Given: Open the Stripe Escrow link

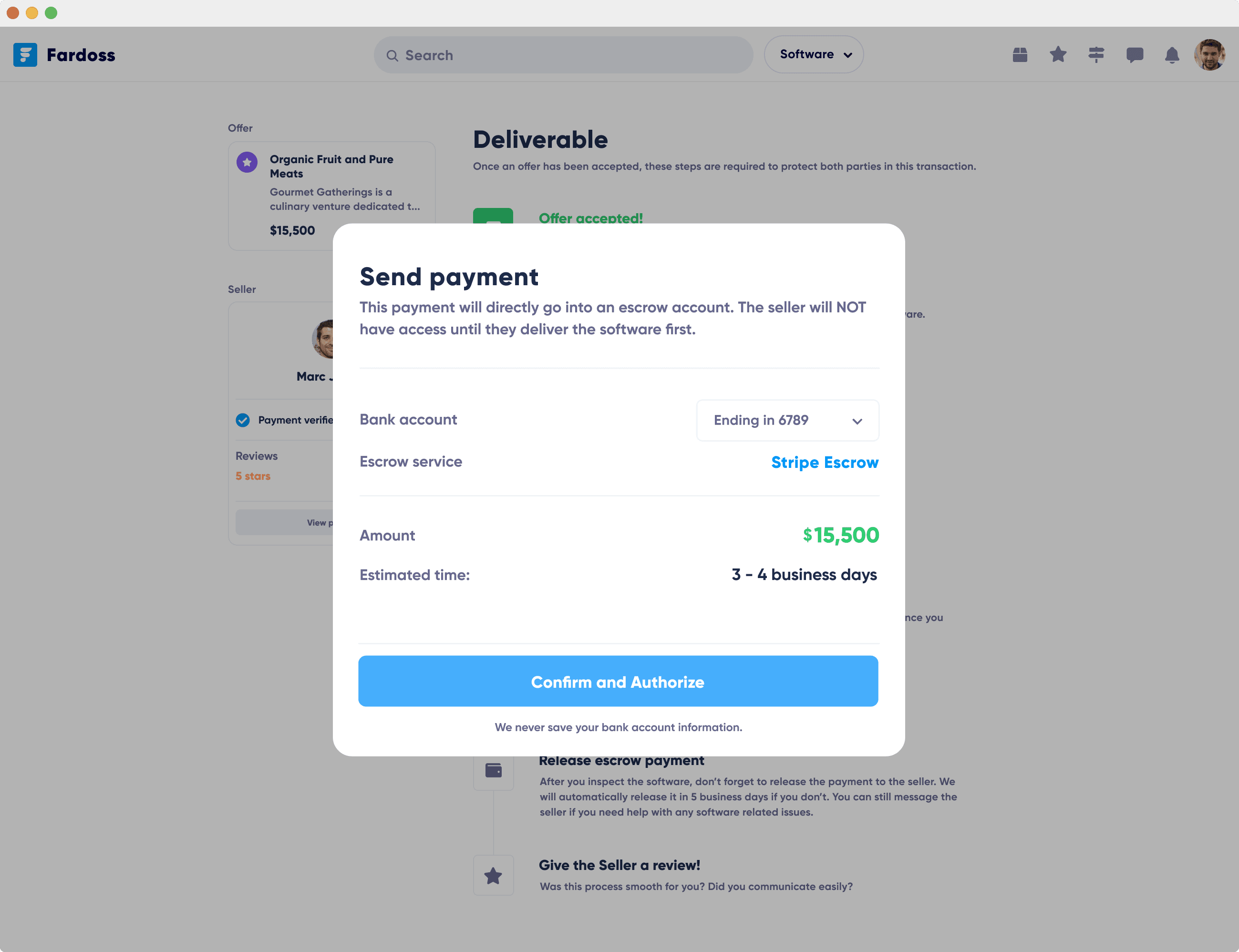Looking at the screenshot, I should click(x=824, y=462).
